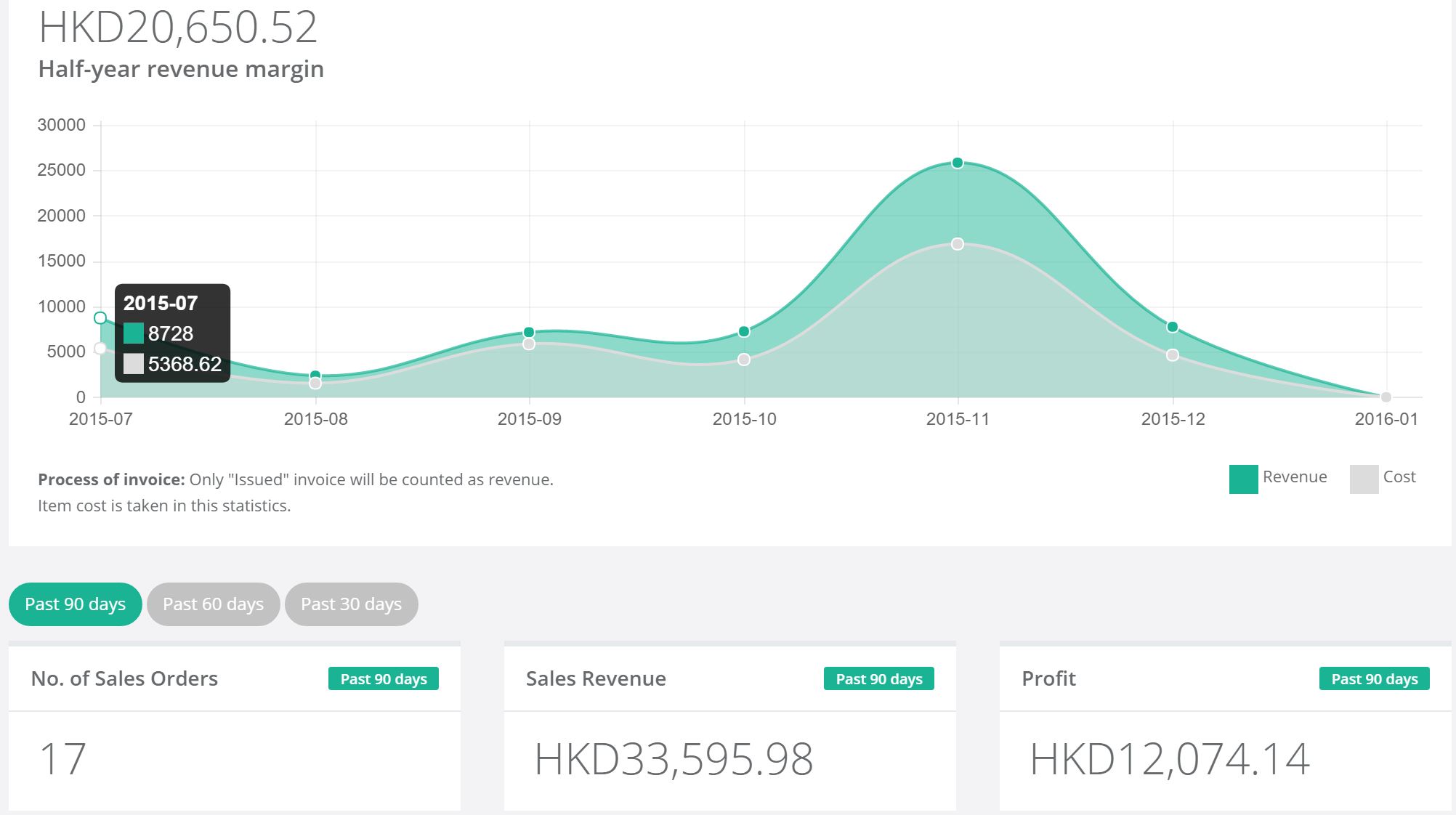Viewport: 1456px width, 815px height.
Task: Click the Past 90 days badge on Sales Orders card
Action: click(x=384, y=679)
